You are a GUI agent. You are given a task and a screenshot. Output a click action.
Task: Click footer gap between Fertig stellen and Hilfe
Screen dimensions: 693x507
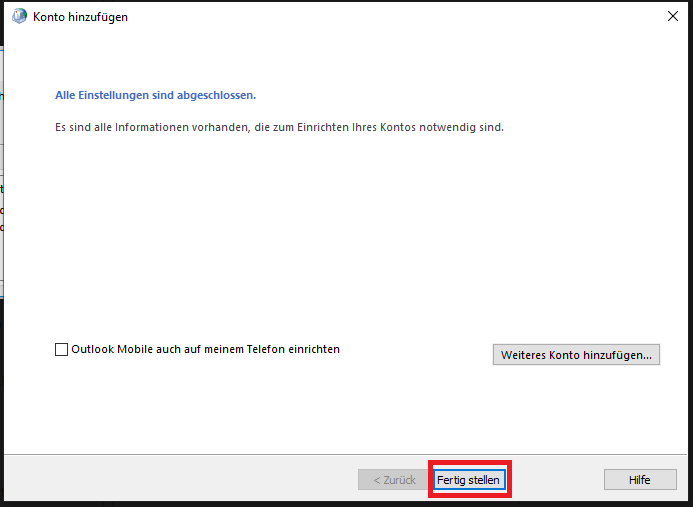point(555,480)
